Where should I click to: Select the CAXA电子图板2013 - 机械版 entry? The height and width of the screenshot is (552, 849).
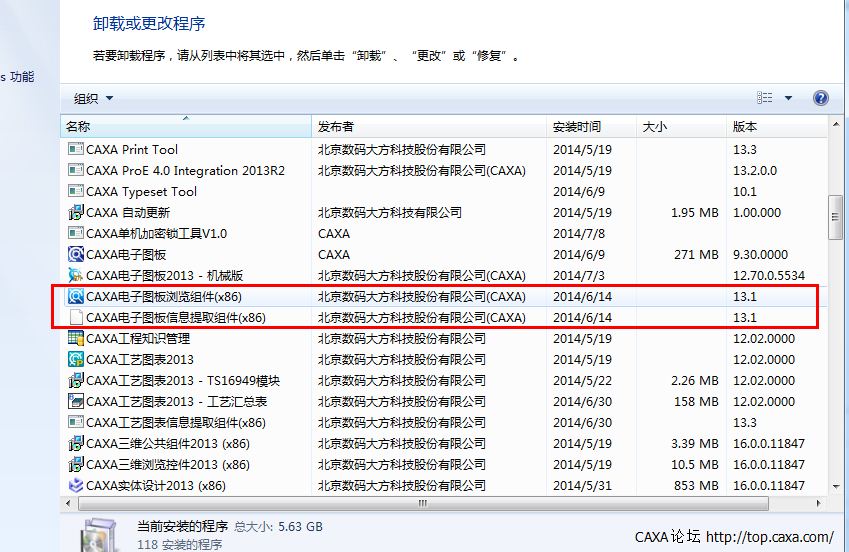click(x=165, y=275)
